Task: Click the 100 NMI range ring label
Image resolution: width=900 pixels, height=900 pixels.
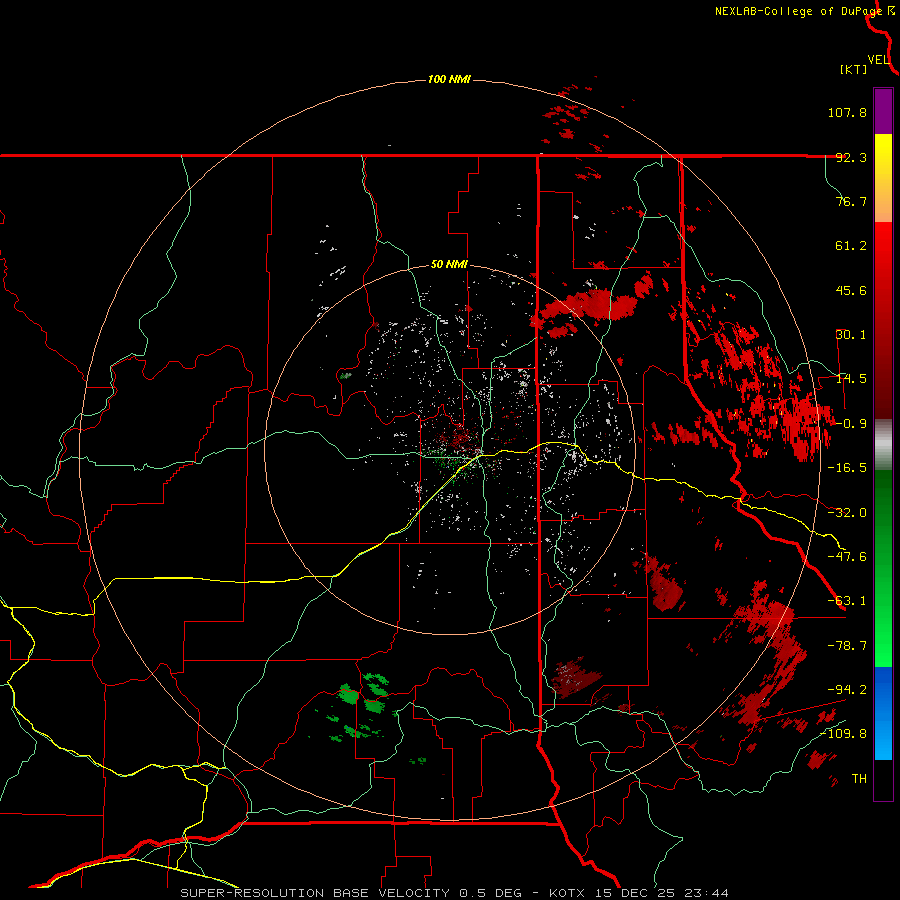Action: [449, 79]
